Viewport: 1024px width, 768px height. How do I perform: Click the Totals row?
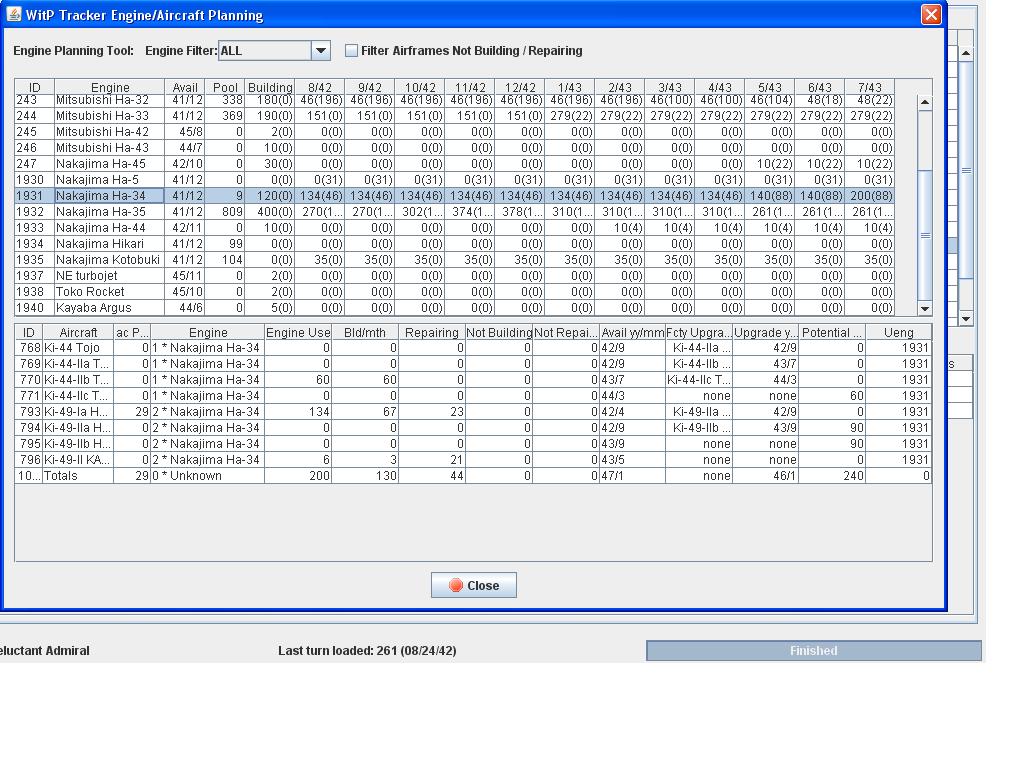473,476
